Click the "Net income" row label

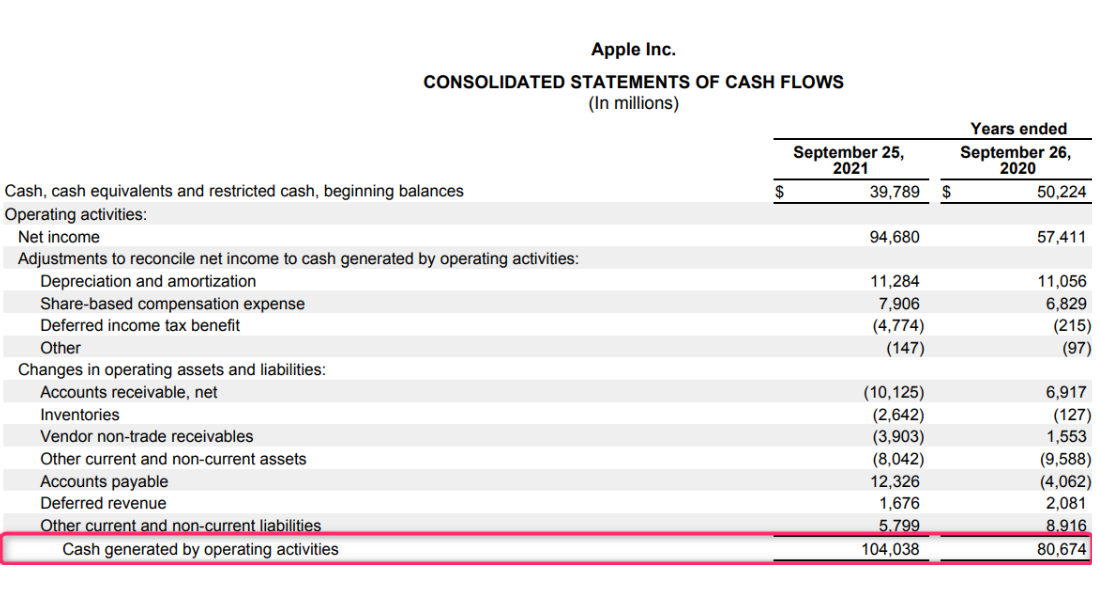[59, 237]
